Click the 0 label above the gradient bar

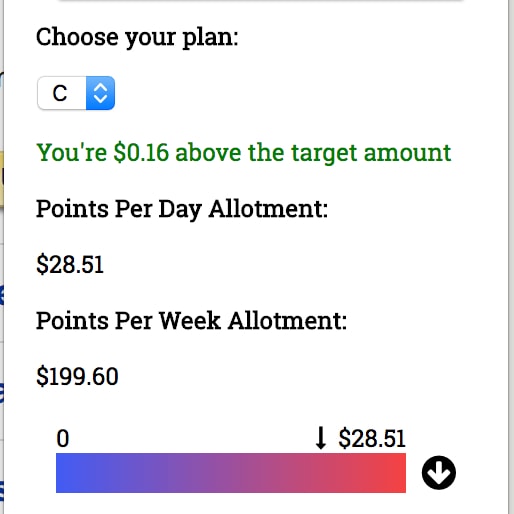pos(63,438)
